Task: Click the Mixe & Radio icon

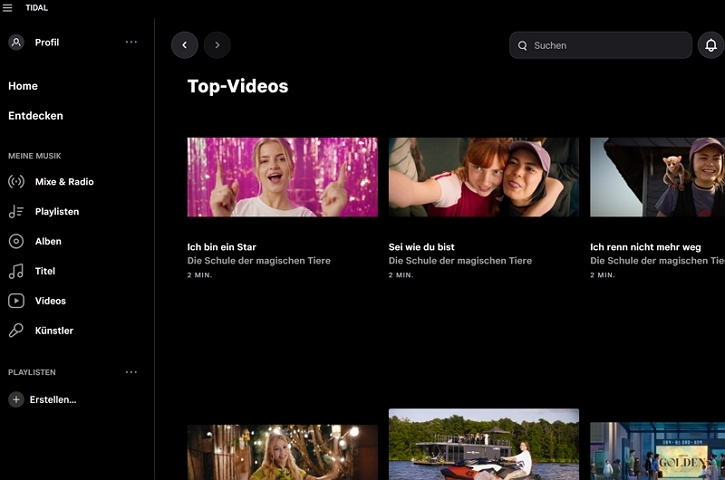Action: click(x=16, y=182)
